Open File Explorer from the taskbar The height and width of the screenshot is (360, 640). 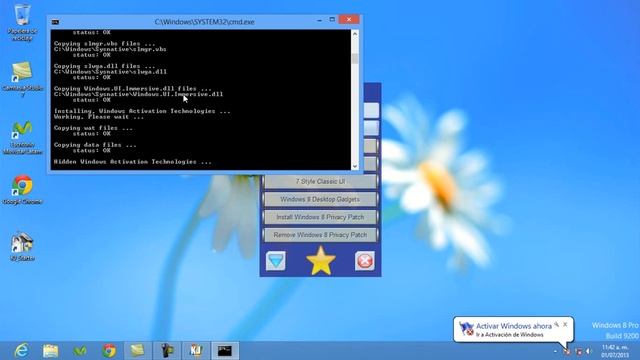(51, 351)
